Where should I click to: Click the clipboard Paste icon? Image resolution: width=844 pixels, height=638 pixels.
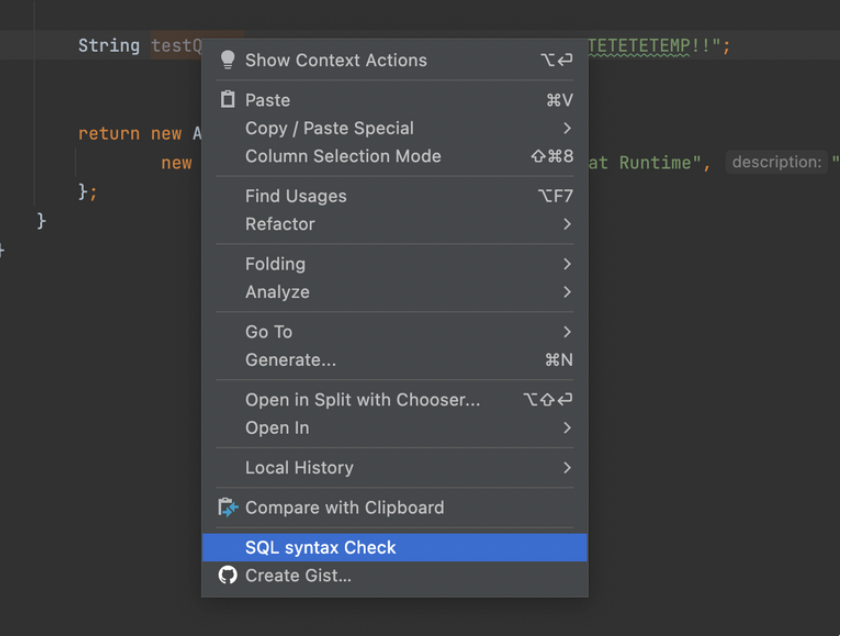[228, 100]
